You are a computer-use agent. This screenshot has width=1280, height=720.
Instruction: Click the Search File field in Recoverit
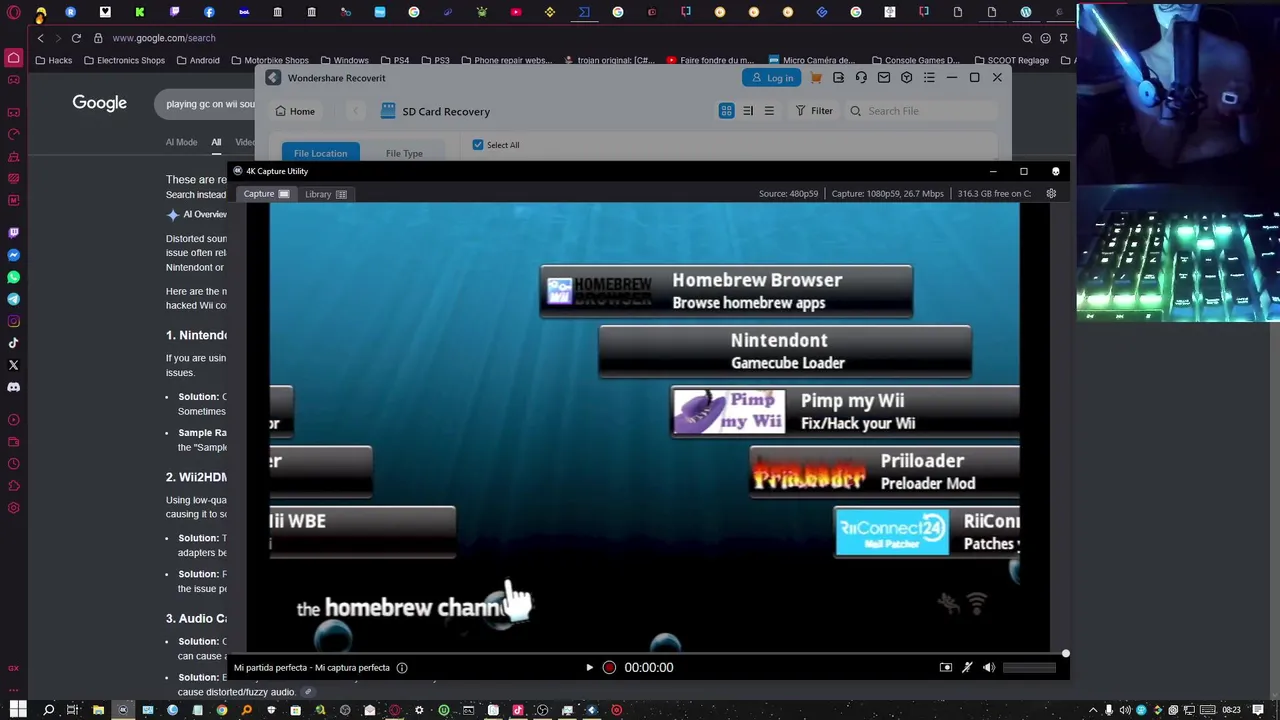[920, 111]
